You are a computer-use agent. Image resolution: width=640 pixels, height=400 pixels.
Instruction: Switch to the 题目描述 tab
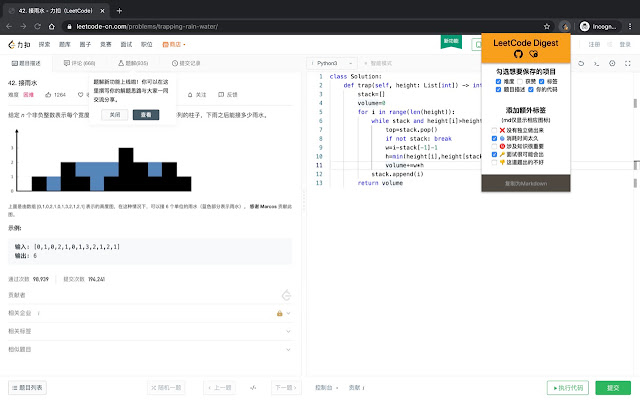pos(26,63)
